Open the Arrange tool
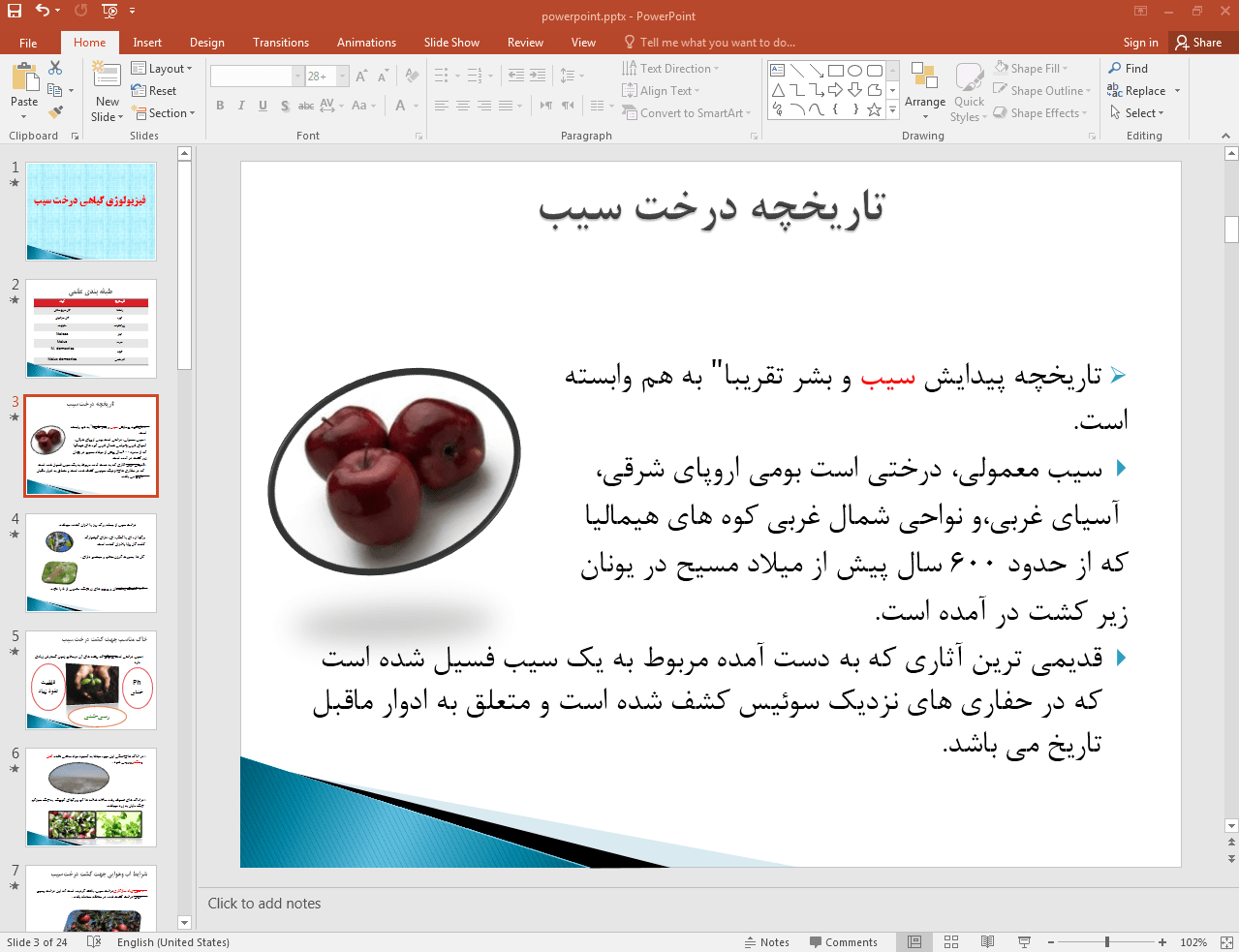The image size is (1239, 952). point(924,92)
